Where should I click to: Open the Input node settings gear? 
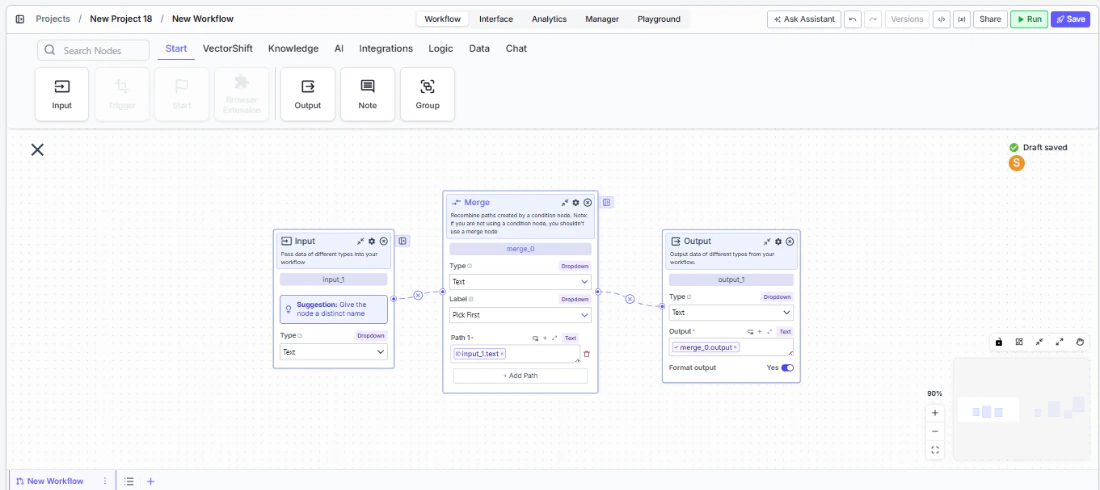[372, 241]
